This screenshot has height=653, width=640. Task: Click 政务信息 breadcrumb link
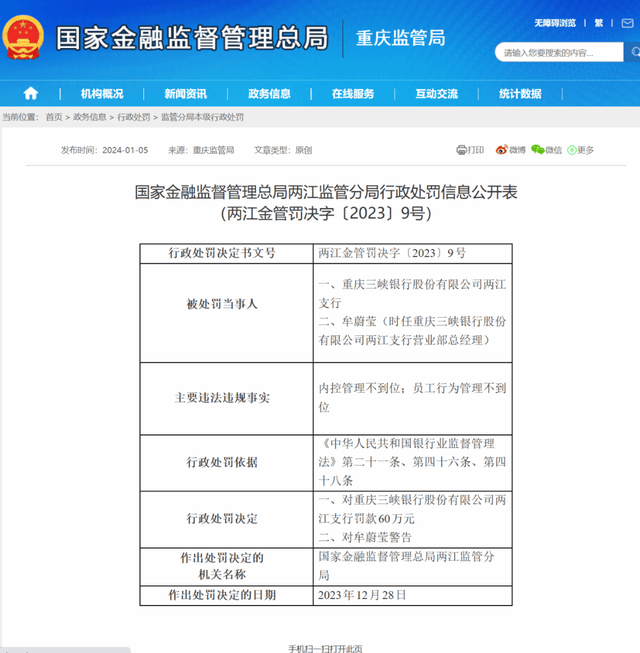point(89,117)
